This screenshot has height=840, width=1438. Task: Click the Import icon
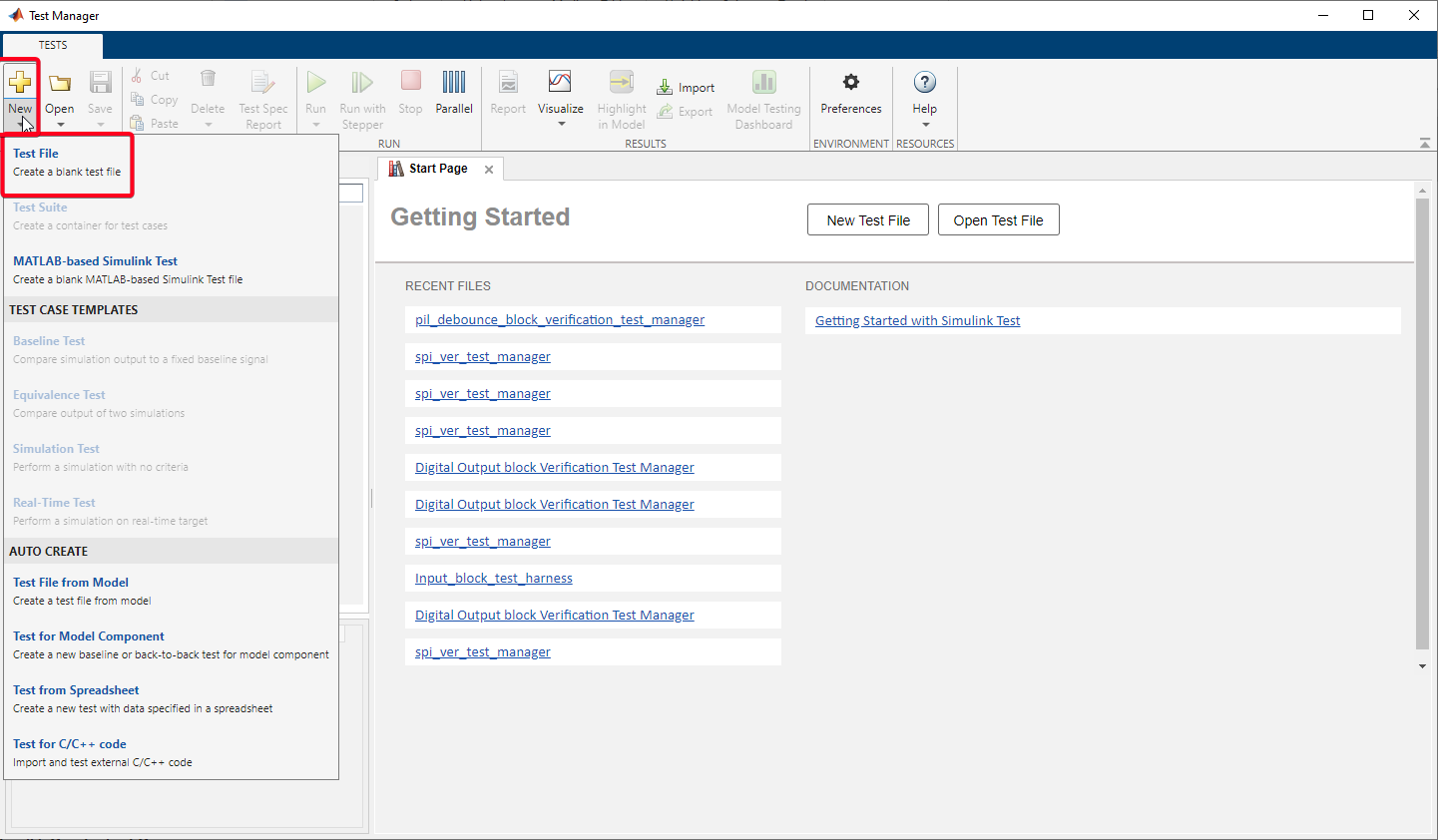click(665, 88)
